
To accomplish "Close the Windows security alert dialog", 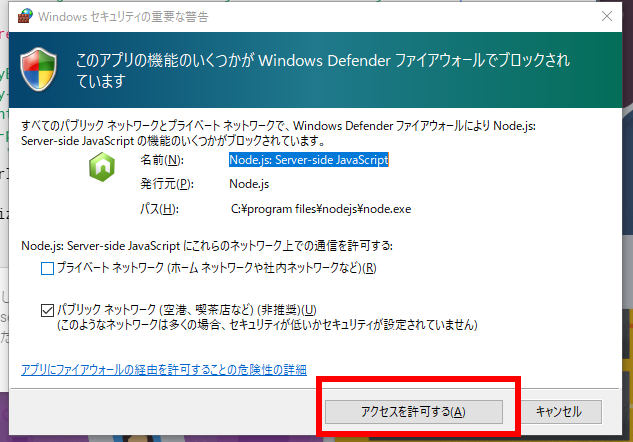I will [607, 16].
